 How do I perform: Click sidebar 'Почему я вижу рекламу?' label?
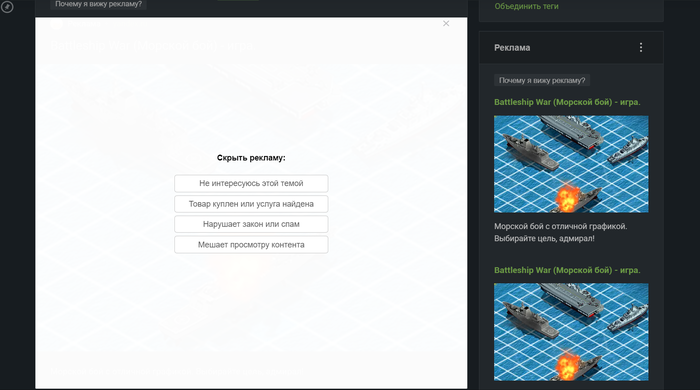[x=542, y=80]
